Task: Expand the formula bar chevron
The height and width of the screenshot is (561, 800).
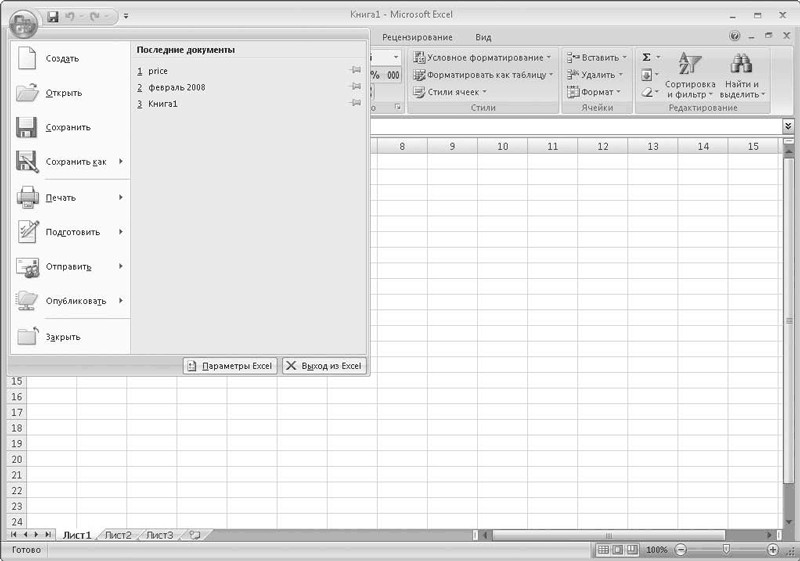Action: coord(788,127)
